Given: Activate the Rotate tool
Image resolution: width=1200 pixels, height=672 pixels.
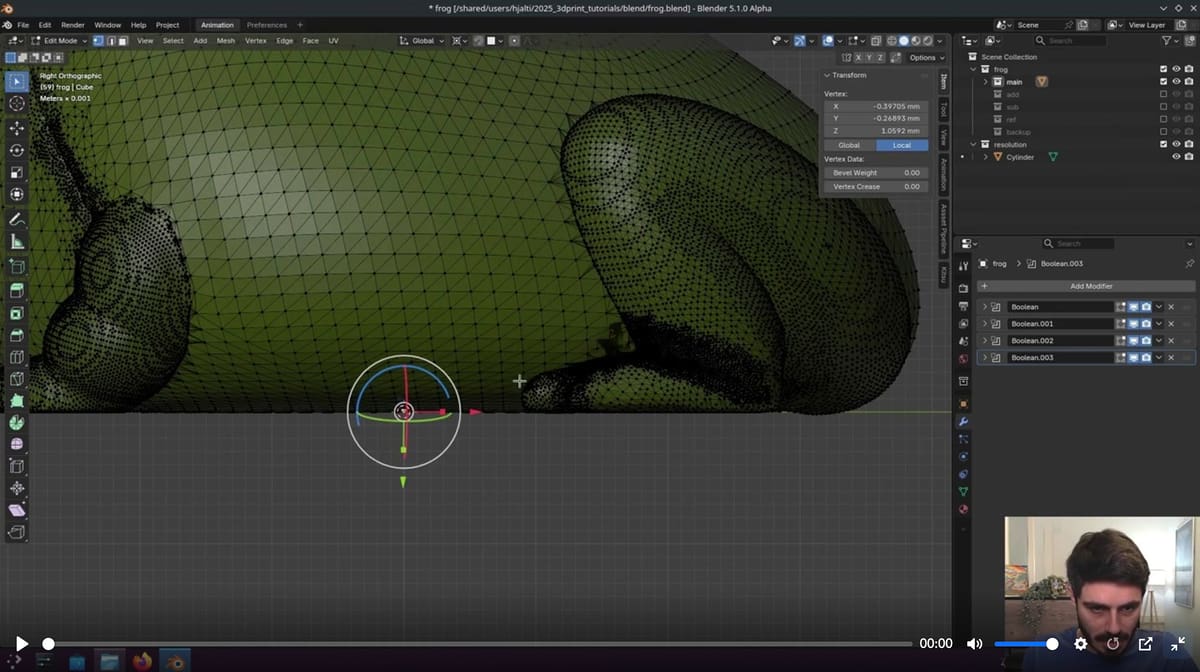Looking at the screenshot, I should pos(17,150).
